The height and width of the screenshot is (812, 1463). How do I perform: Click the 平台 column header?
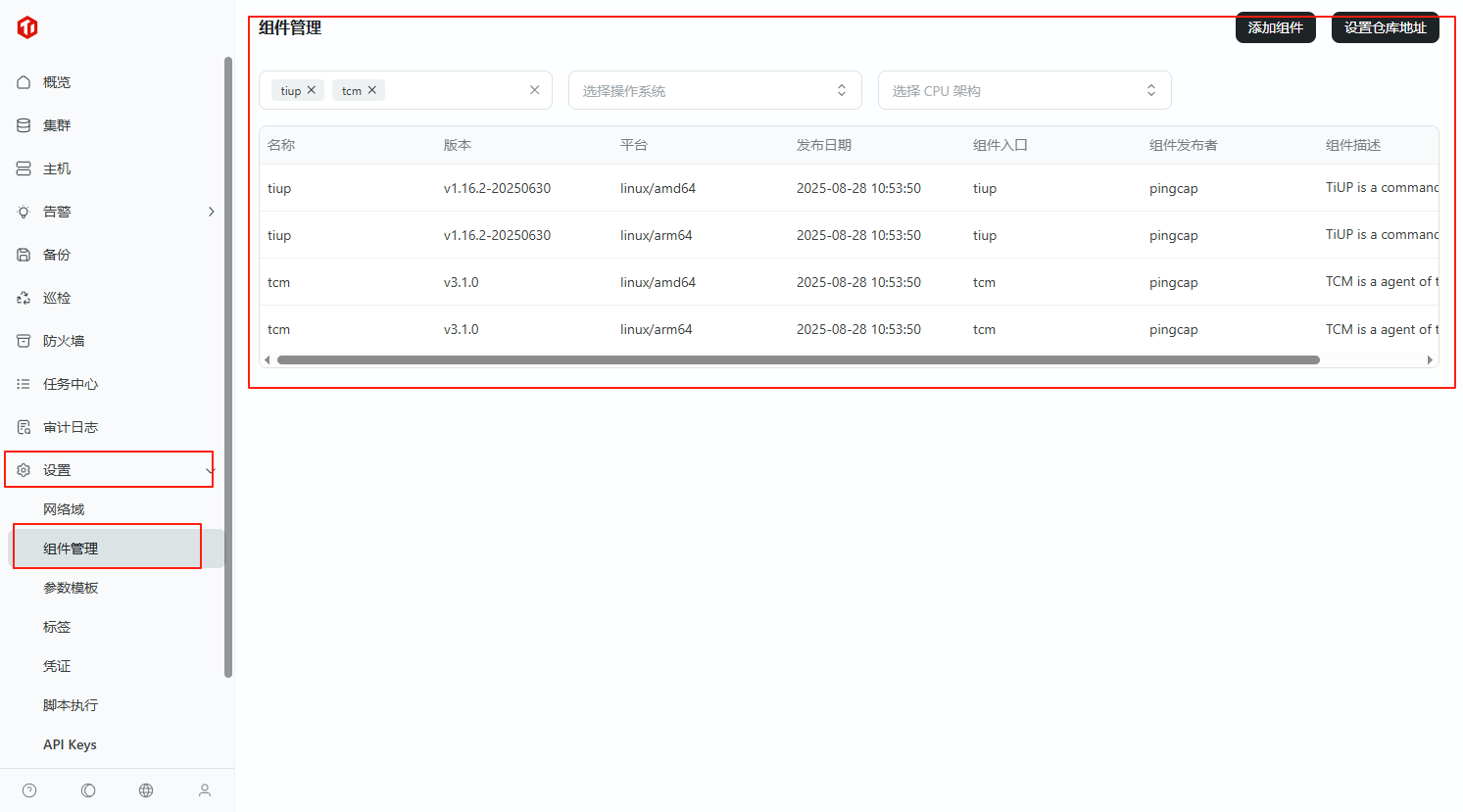click(634, 145)
